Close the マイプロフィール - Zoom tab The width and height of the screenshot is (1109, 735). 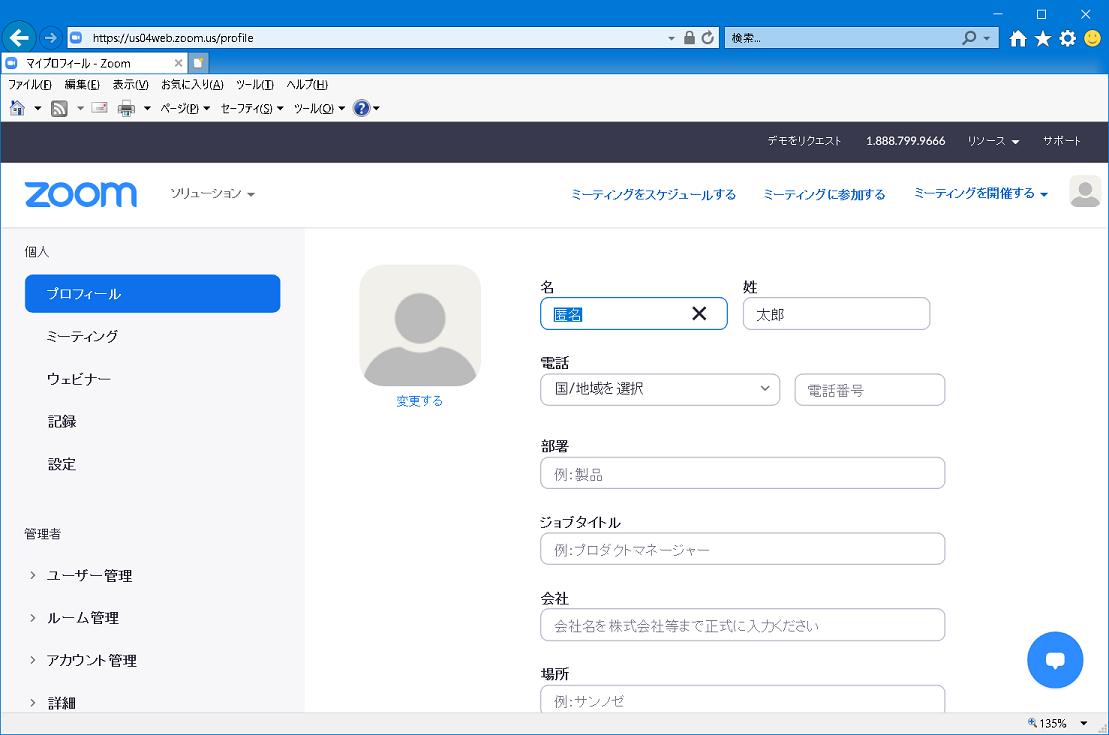tap(178, 63)
